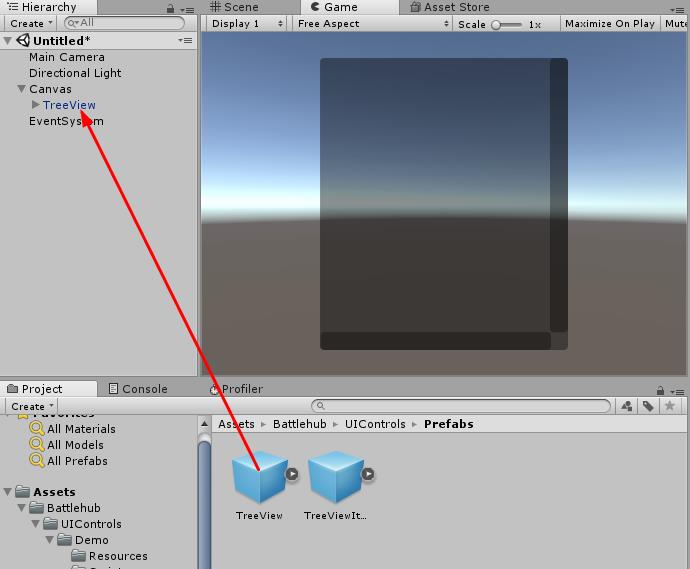The image size is (690, 569).
Task: Click the Search by Label tag icon
Action: tap(648, 406)
